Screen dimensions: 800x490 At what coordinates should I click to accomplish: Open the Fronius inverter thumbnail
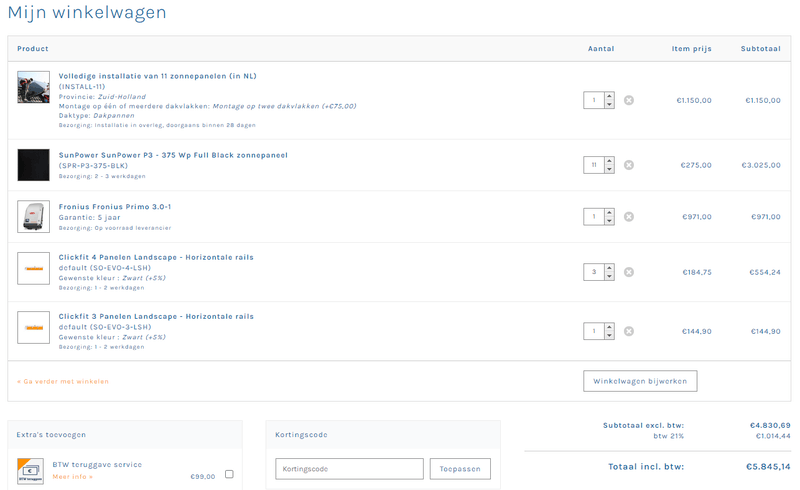click(x=34, y=216)
